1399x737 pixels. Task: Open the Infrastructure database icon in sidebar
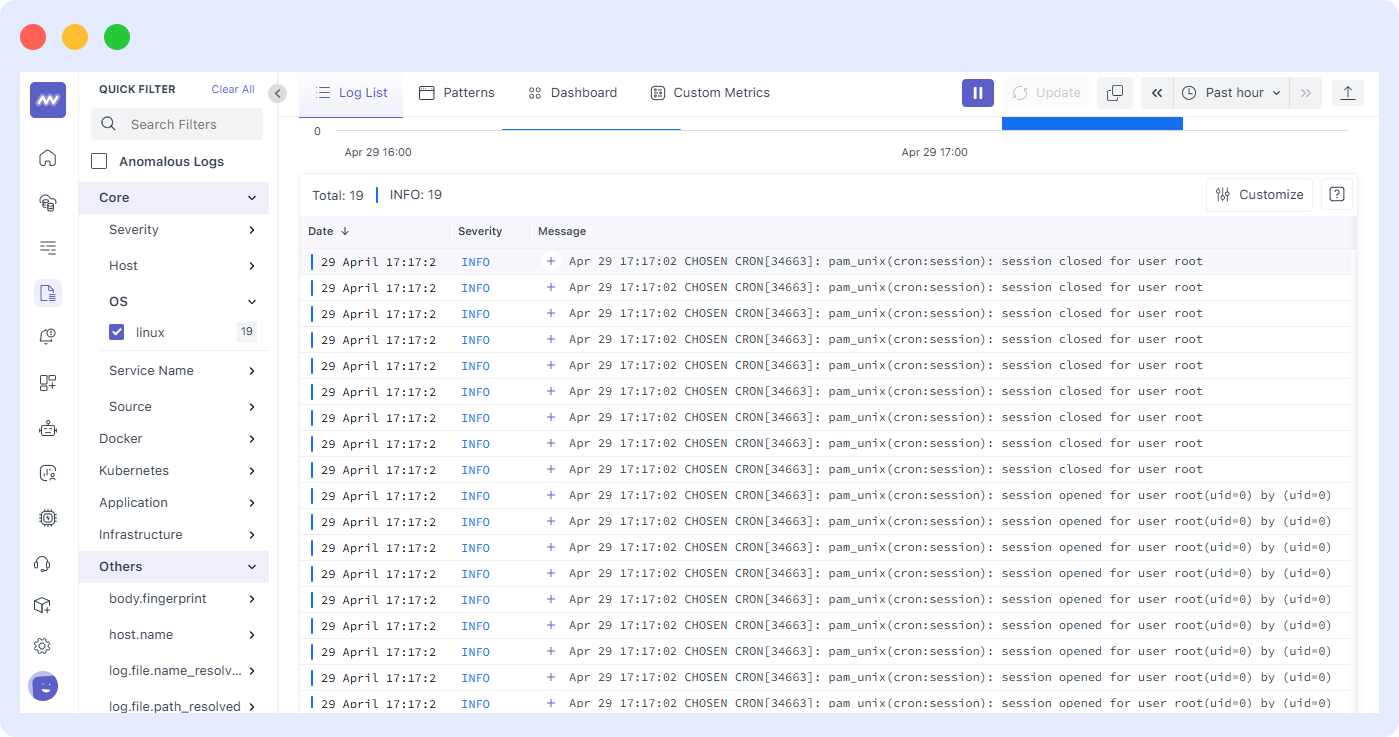tap(47, 203)
